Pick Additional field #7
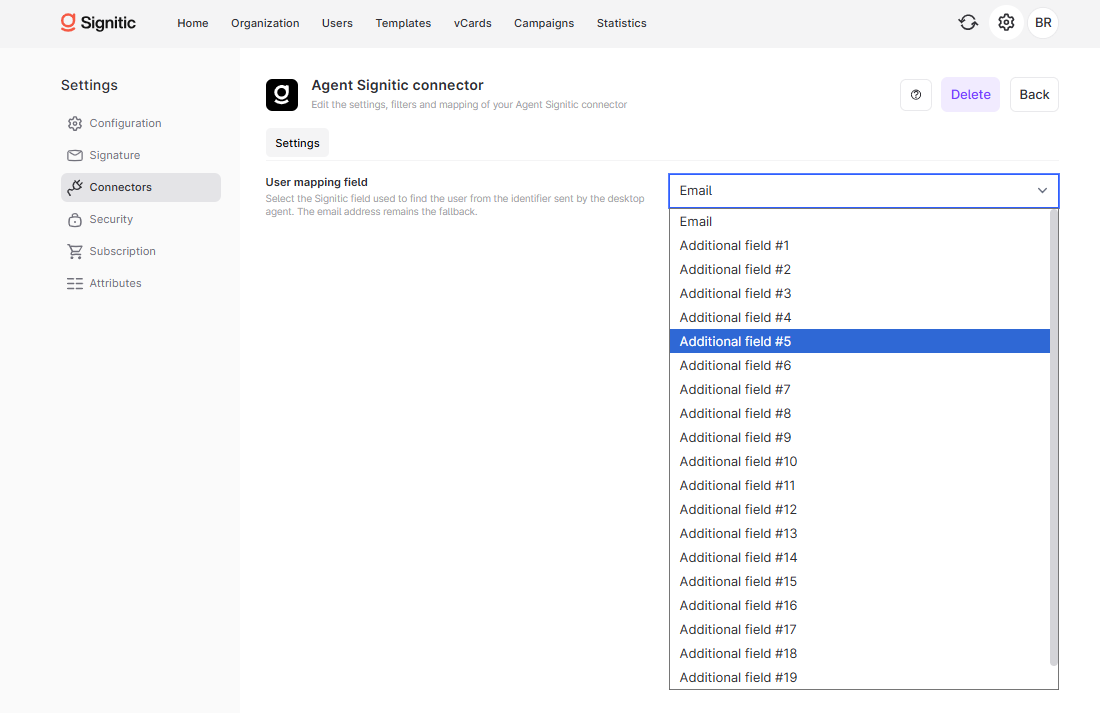Screen dimensions: 1100x713 [859, 389]
